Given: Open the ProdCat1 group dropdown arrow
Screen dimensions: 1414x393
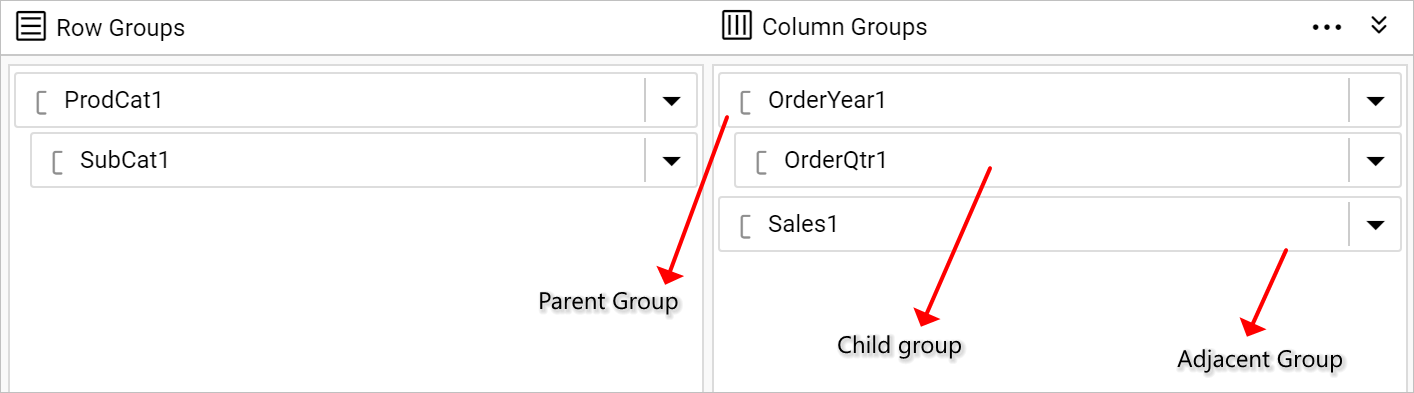Looking at the screenshot, I should (671, 100).
